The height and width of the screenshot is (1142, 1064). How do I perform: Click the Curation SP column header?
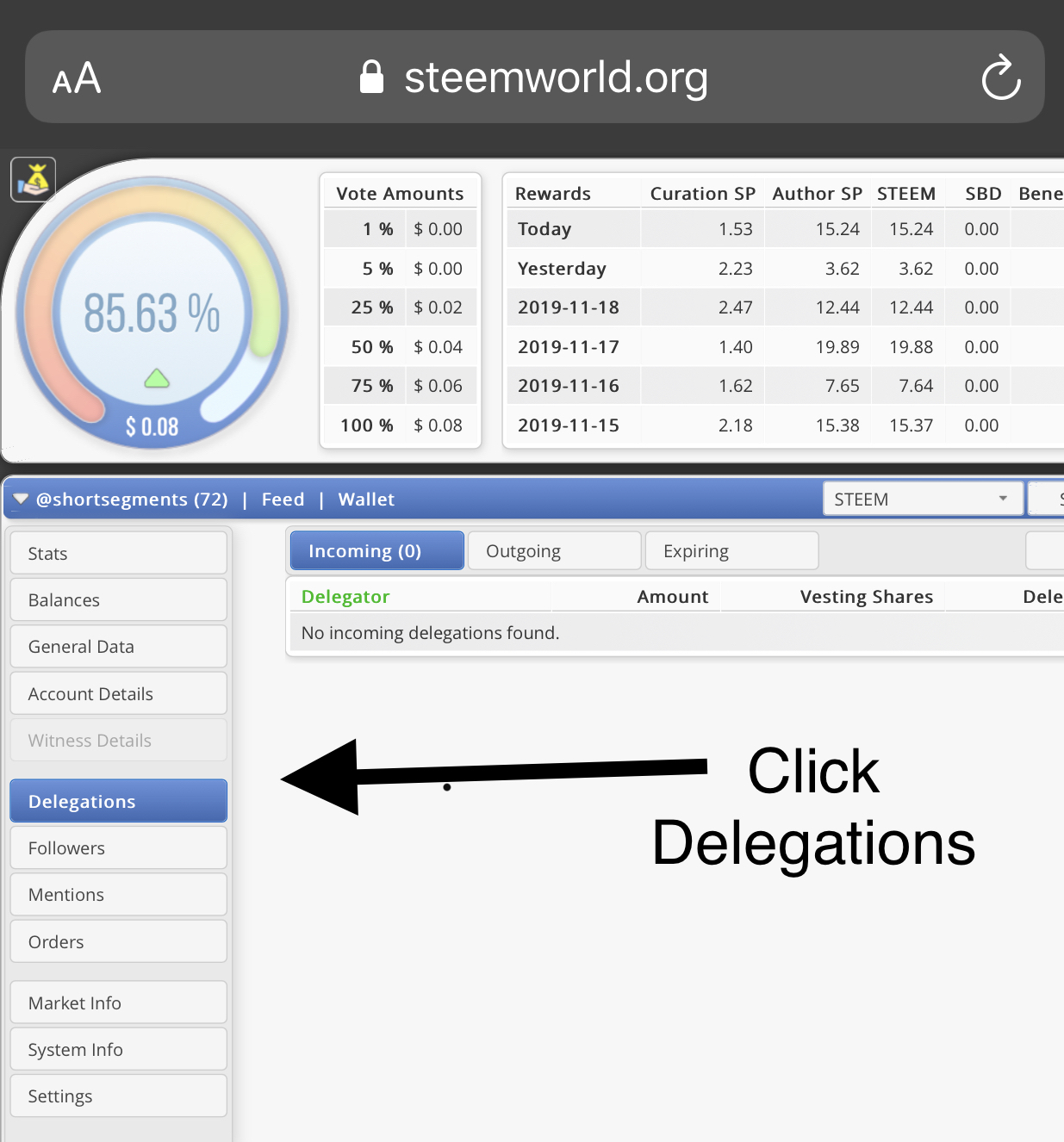pos(702,194)
